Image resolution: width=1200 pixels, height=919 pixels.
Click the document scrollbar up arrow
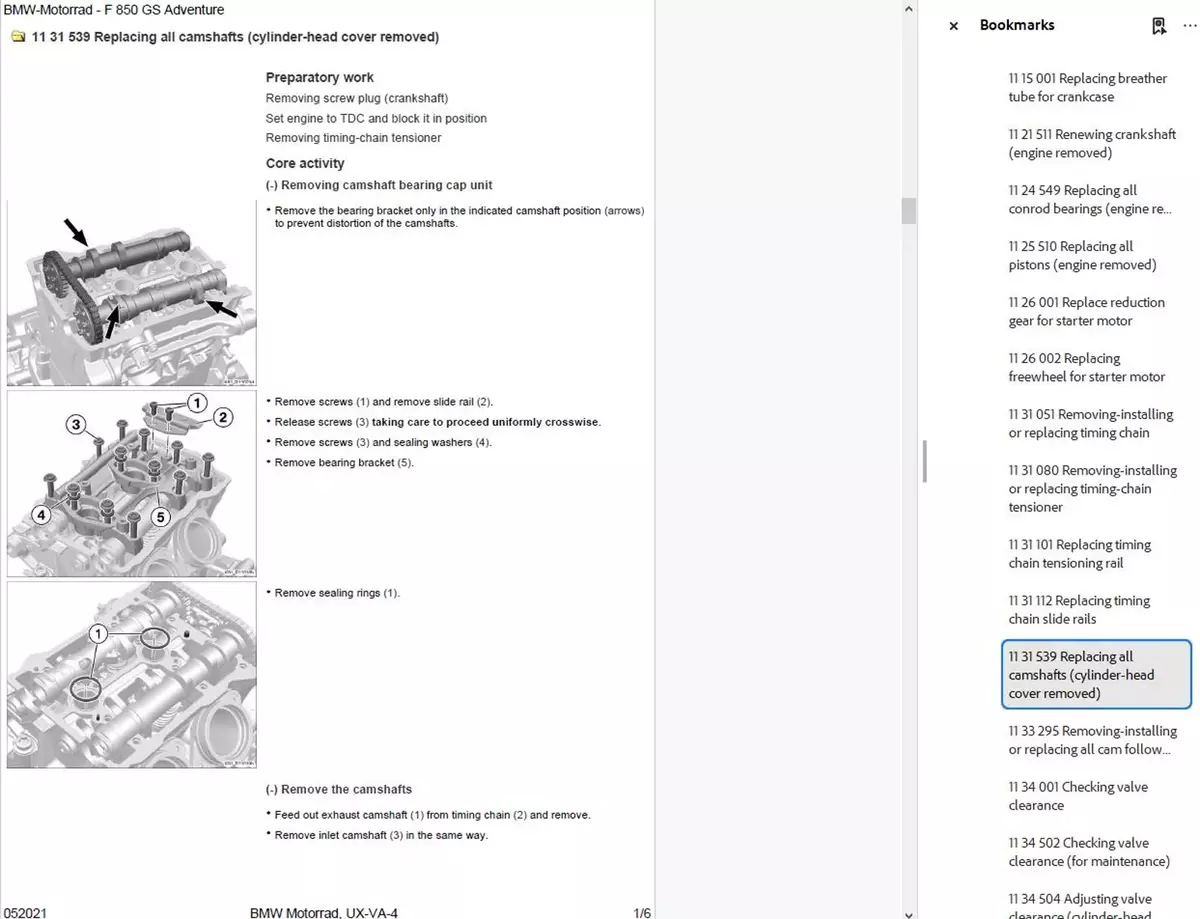[908, 8]
